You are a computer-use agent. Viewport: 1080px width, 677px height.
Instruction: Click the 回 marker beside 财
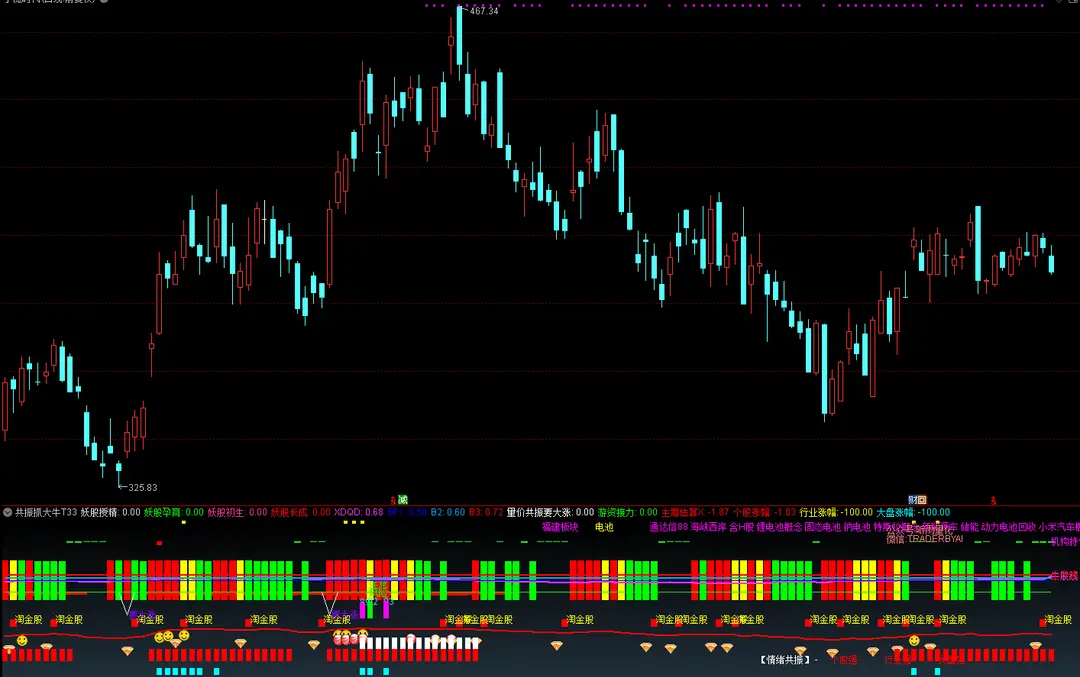pyautogui.click(x=922, y=500)
